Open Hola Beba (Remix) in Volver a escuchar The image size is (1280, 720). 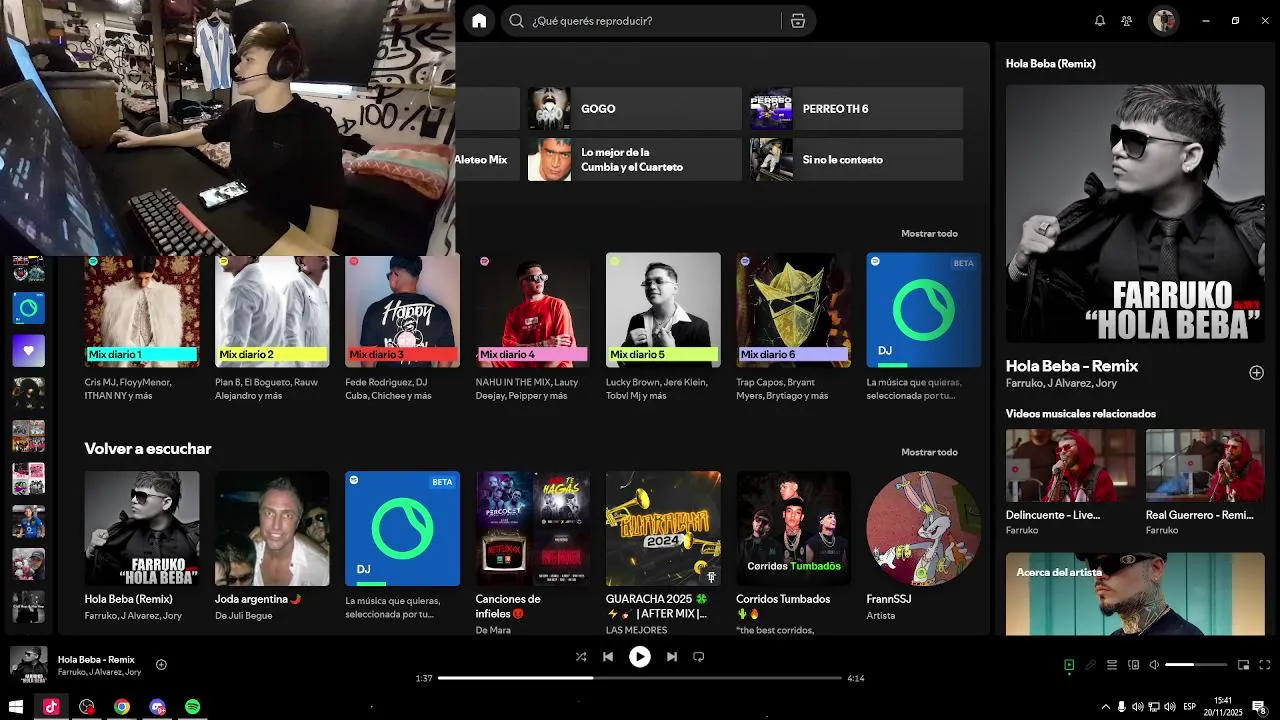click(142, 548)
